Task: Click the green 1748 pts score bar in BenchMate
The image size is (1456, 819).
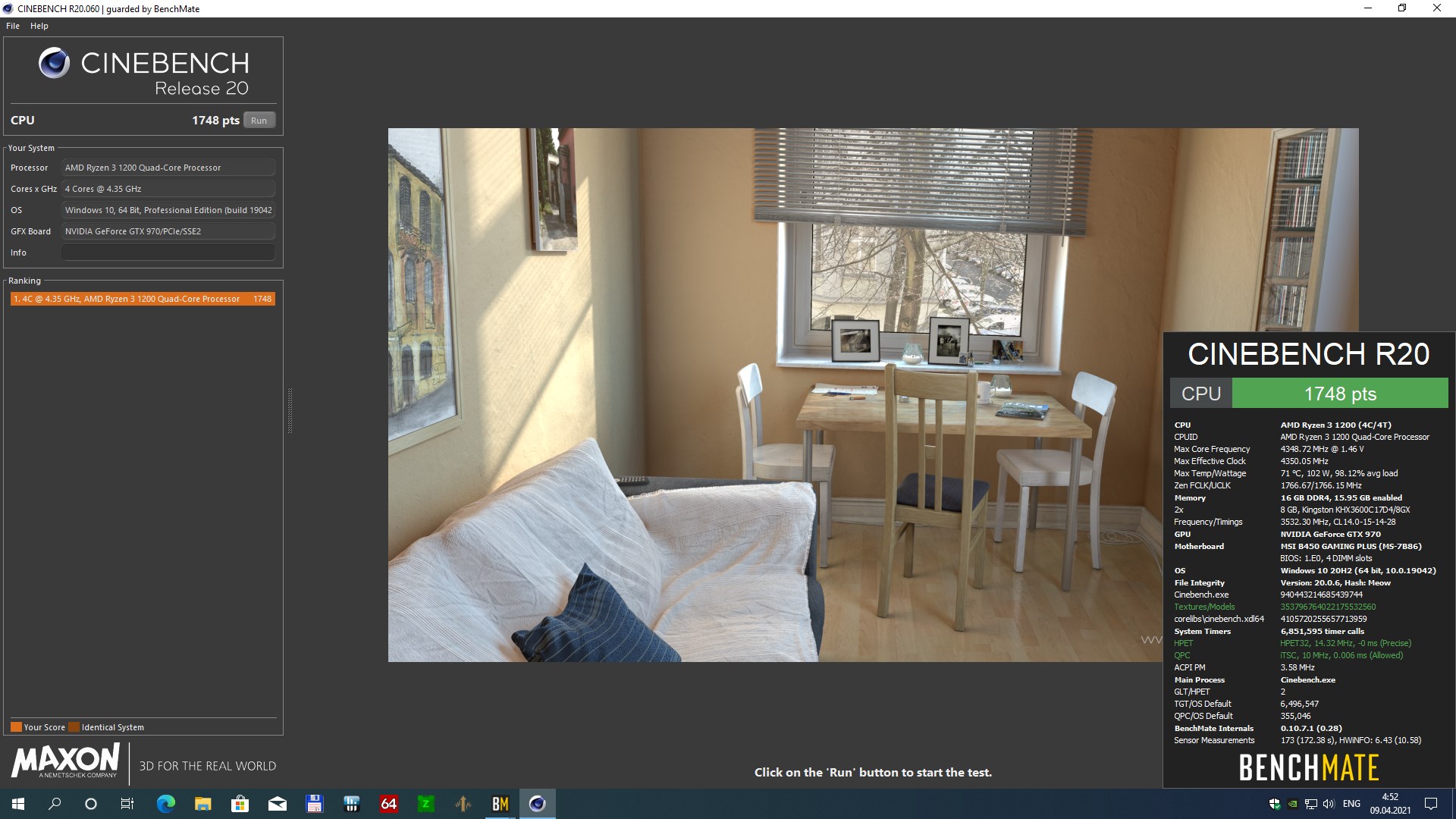Action: point(1340,394)
